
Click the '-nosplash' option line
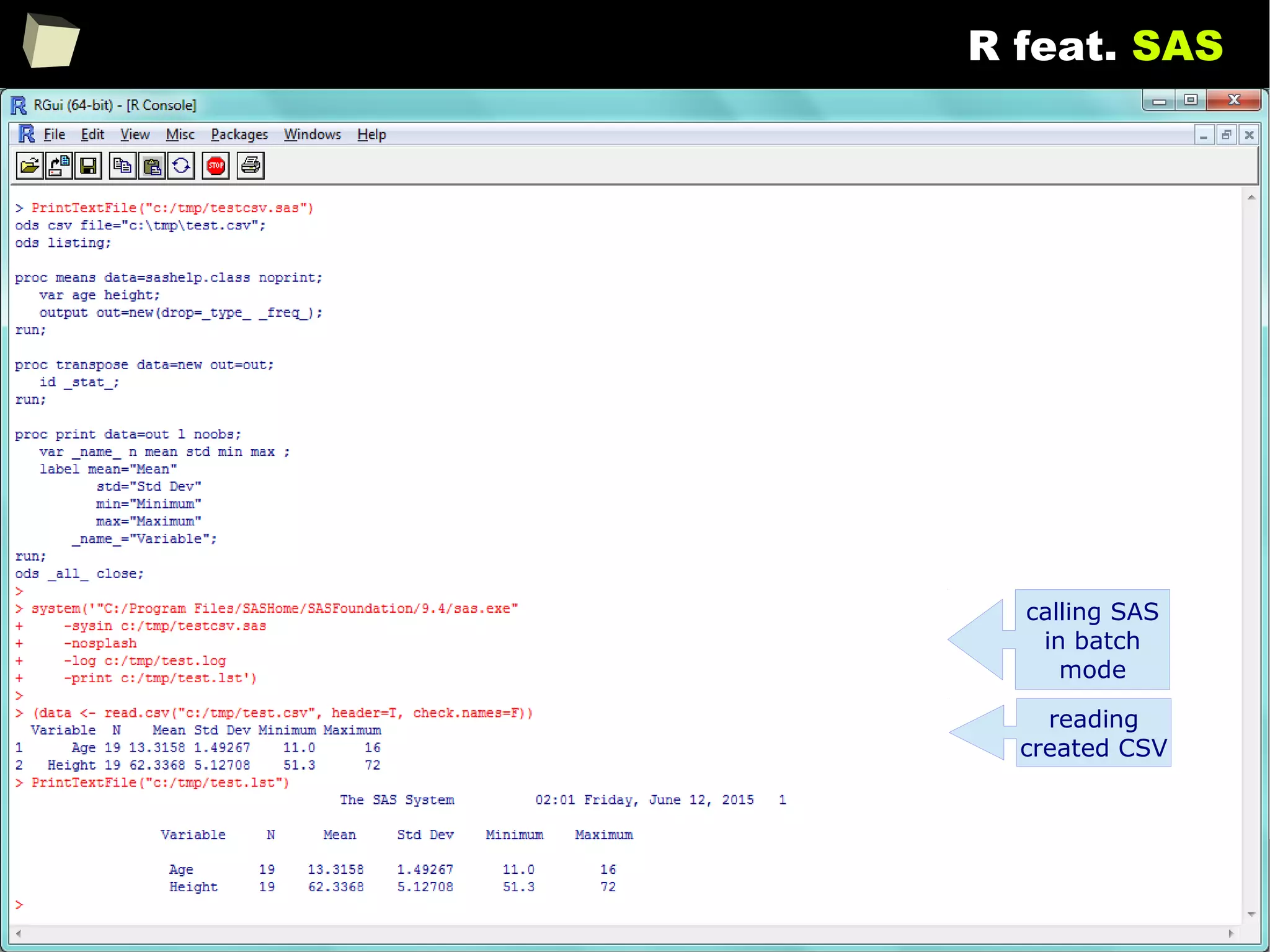(x=100, y=643)
